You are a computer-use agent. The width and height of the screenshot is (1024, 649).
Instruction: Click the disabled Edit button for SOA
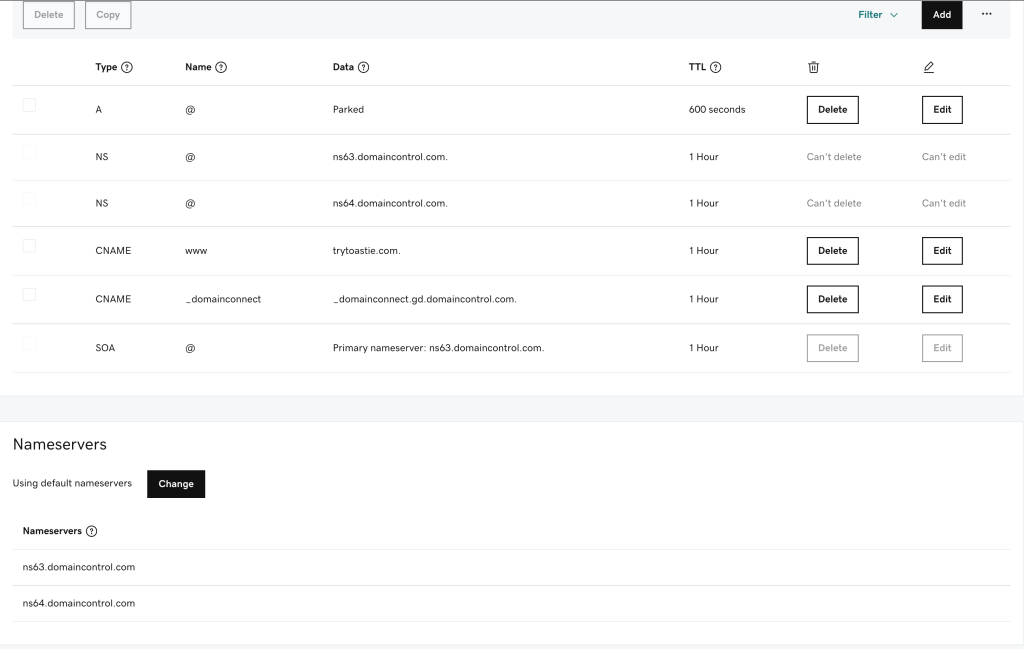942,348
